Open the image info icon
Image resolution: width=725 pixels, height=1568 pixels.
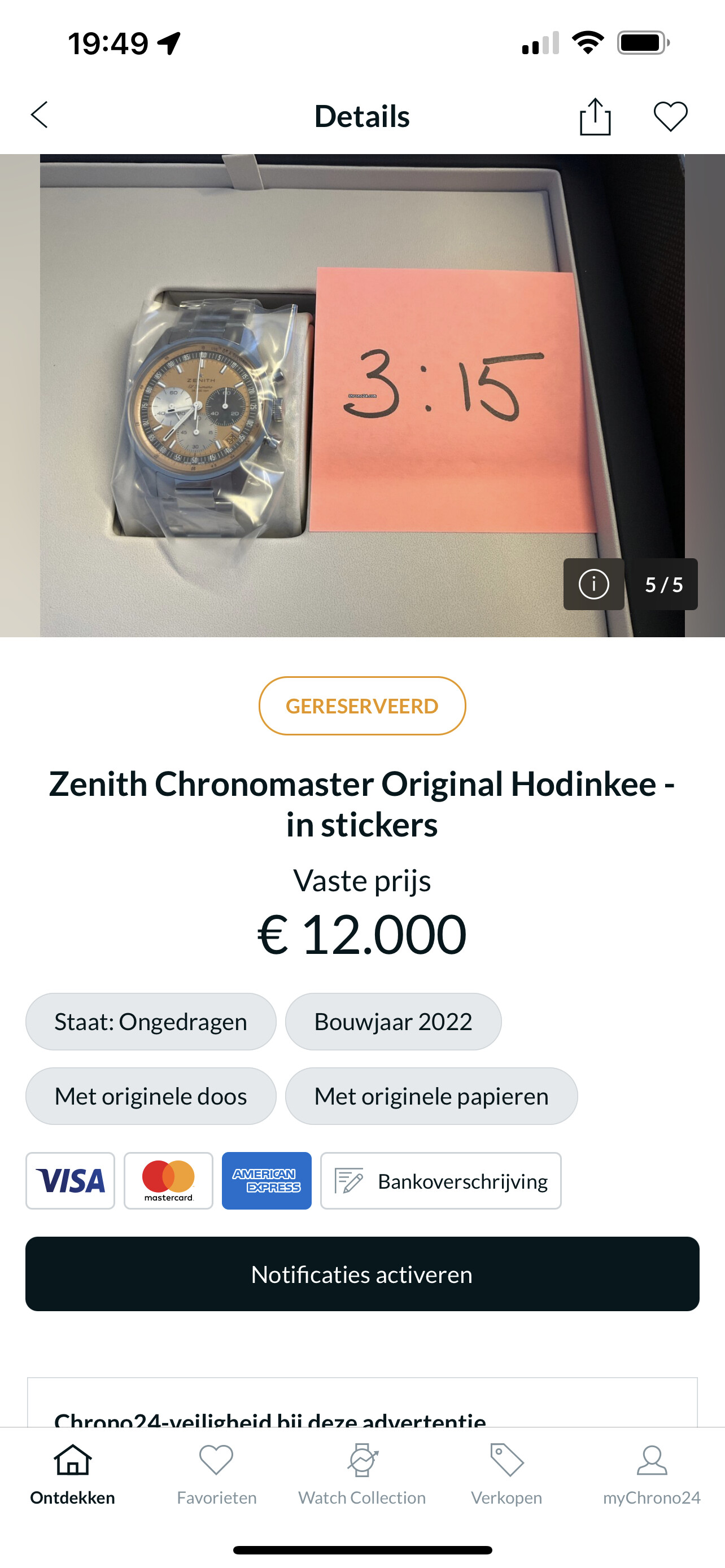click(x=593, y=584)
